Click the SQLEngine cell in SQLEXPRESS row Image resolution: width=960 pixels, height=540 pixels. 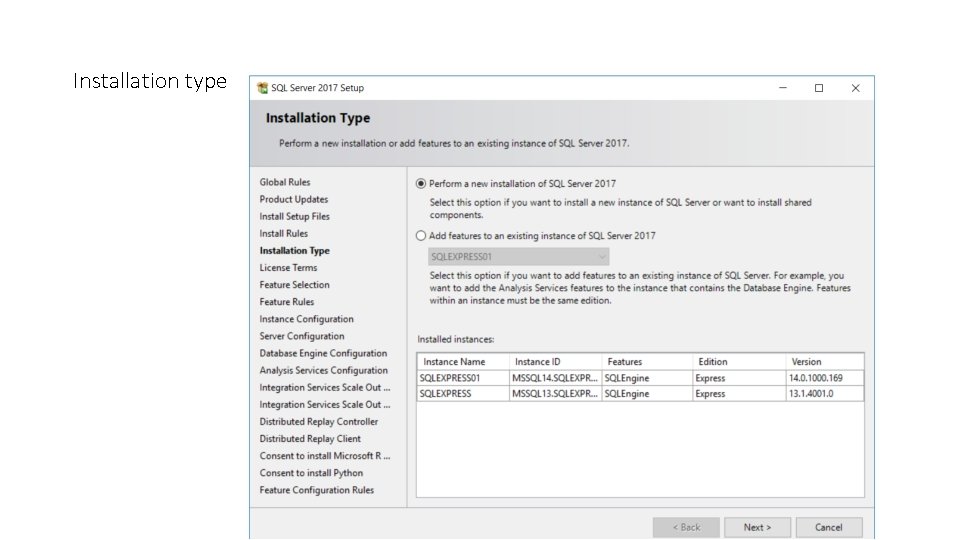pos(647,394)
